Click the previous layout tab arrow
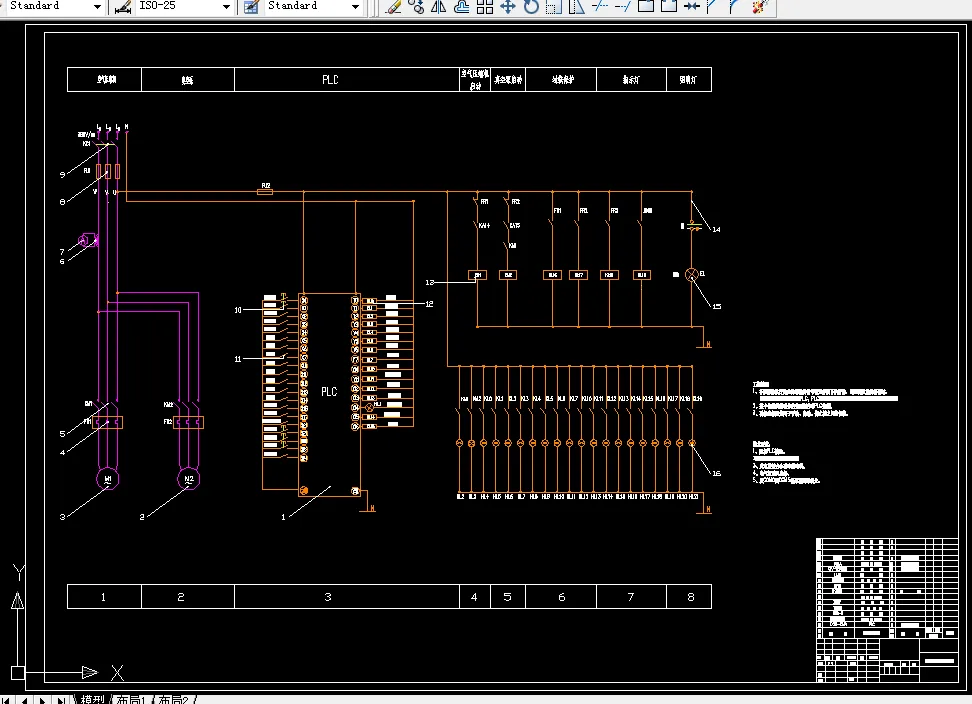 [24, 700]
